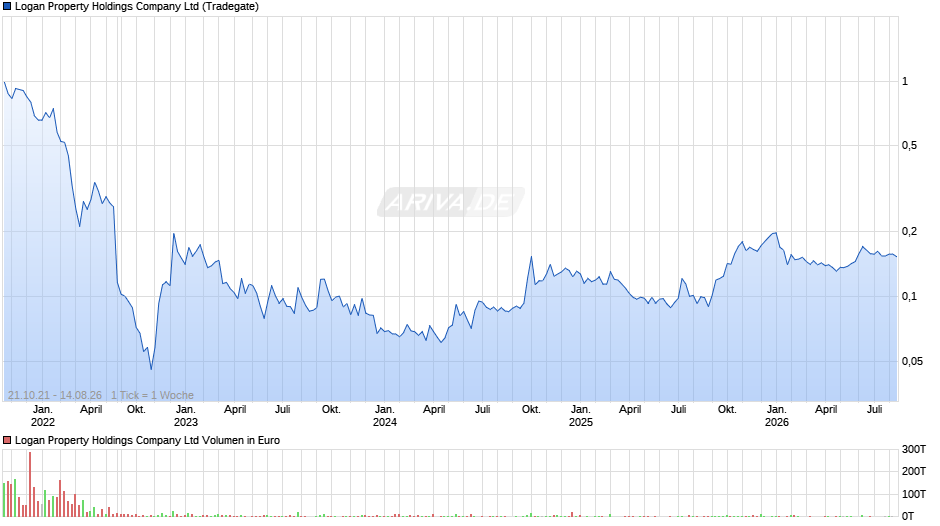This screenshot has height=526, width=940.
Task: Click the 'Okt.' label preceding Jan. 2023
Action: [136, 410]
